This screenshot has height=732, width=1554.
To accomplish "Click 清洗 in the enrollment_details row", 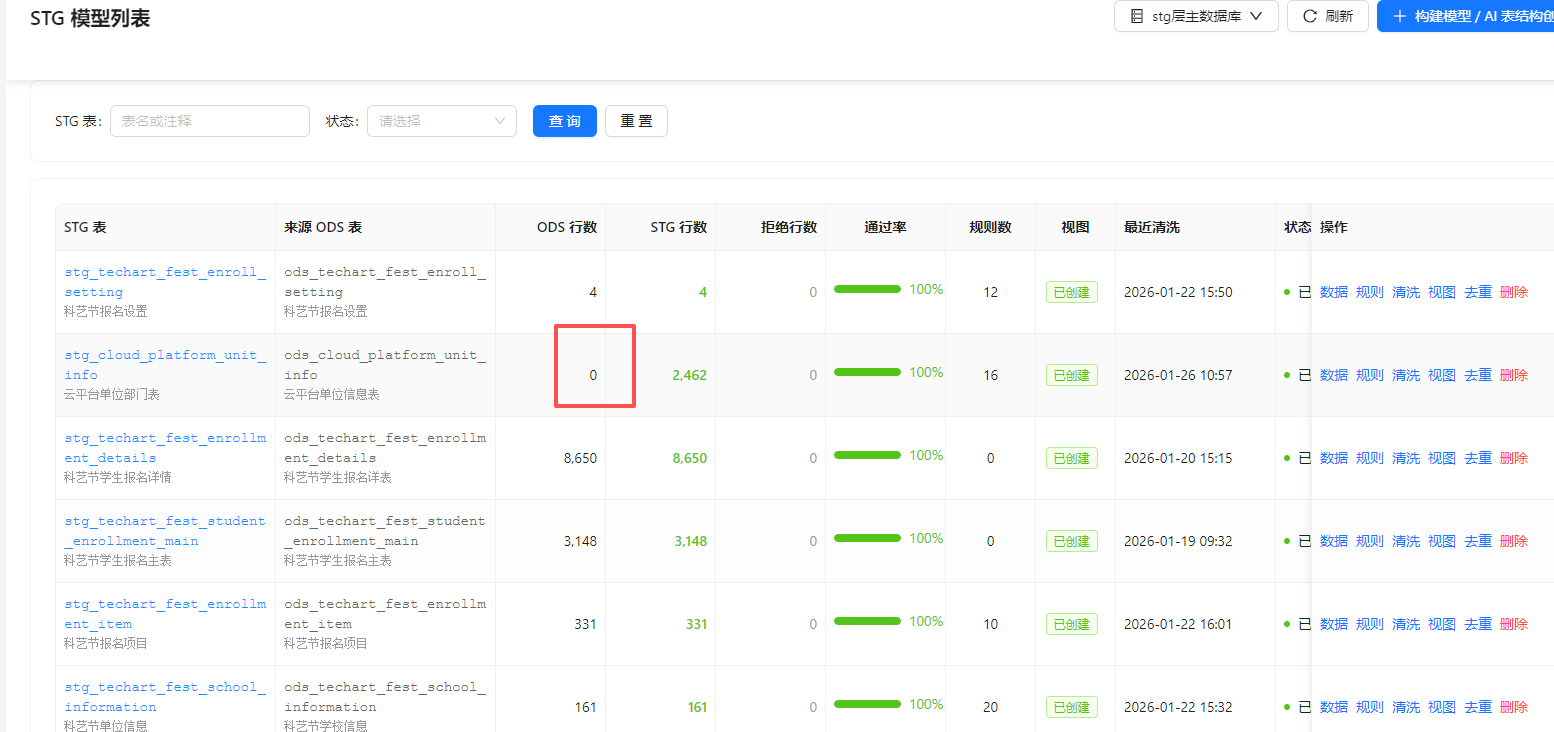I will [1405, 458].
